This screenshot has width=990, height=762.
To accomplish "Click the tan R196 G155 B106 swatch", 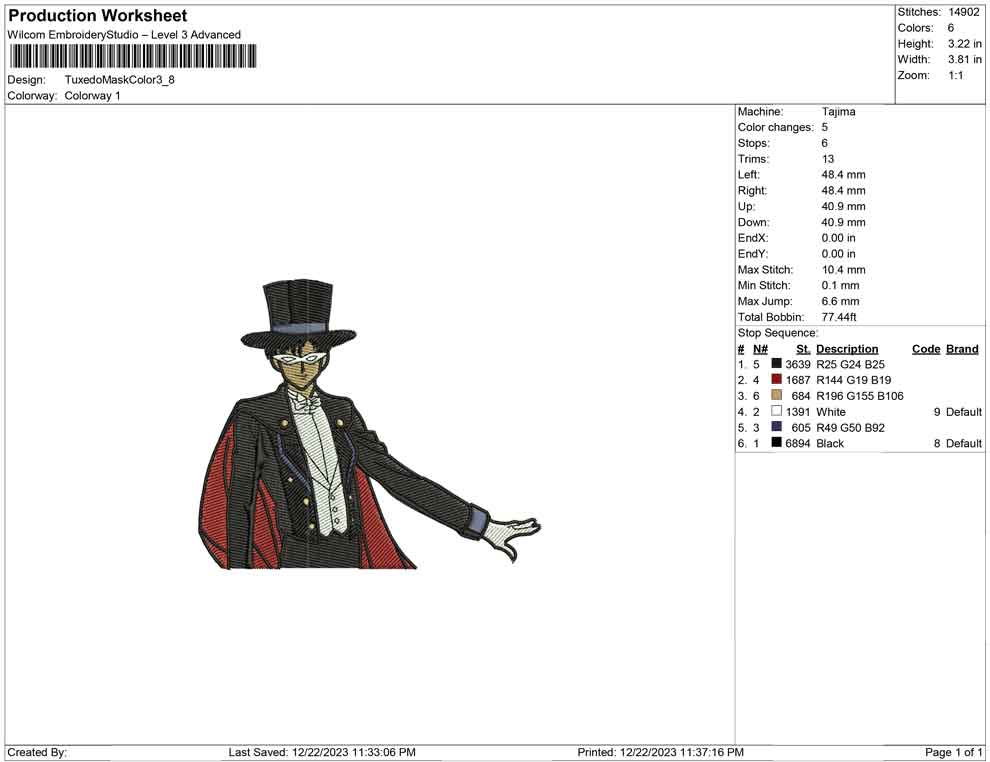I will tap(777, 395).
